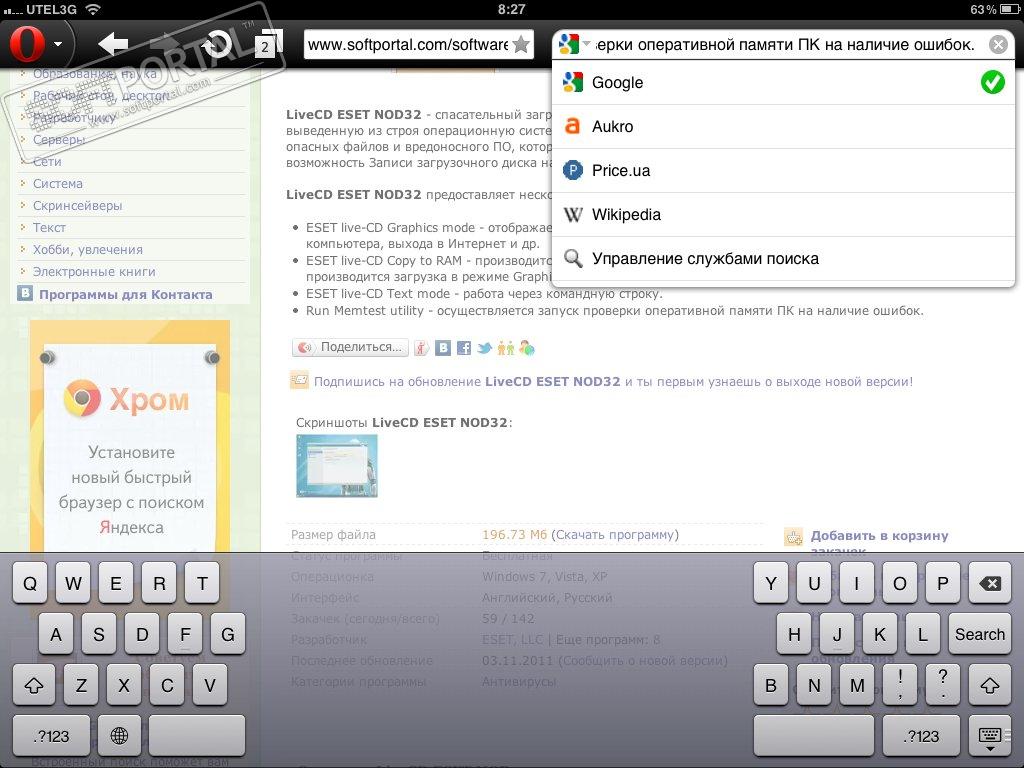Screen dimensions: 1024x768
Task: Click the subscribe envelope icon
Action: click(299, 380)
